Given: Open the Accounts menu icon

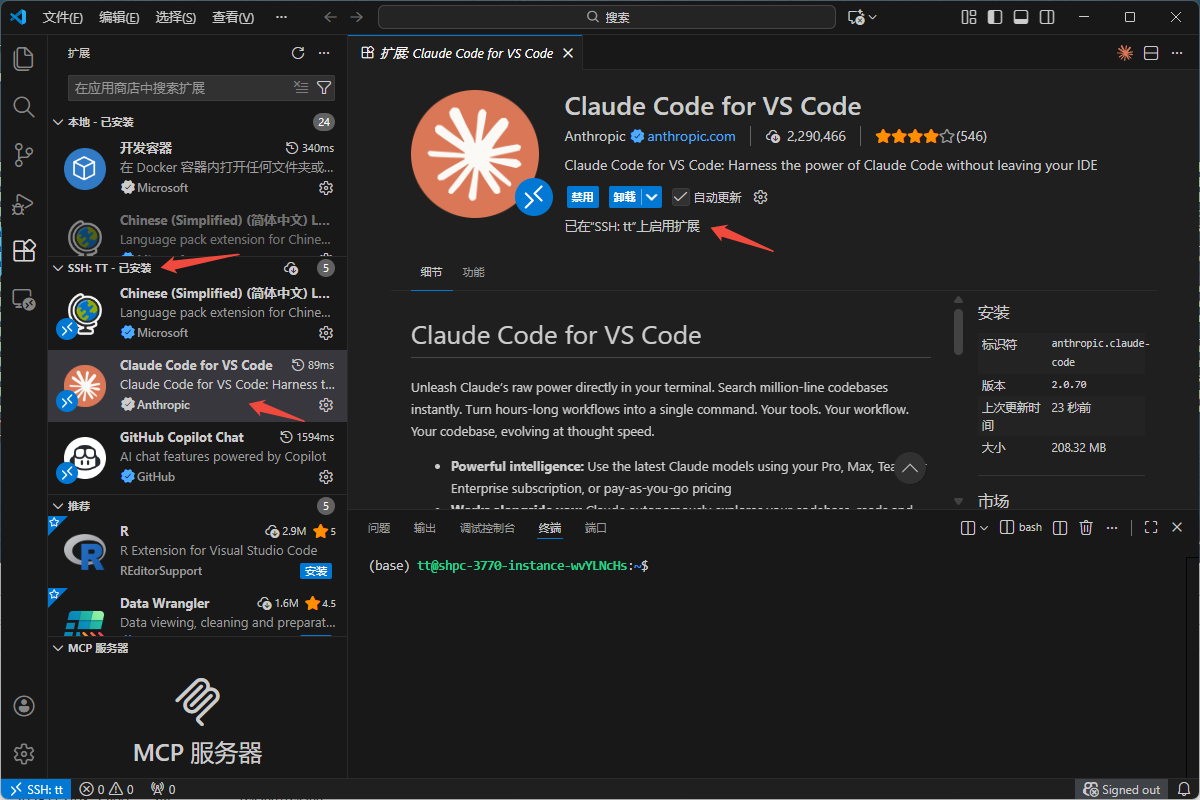Looking at the screenshot, I should (24, 706).
